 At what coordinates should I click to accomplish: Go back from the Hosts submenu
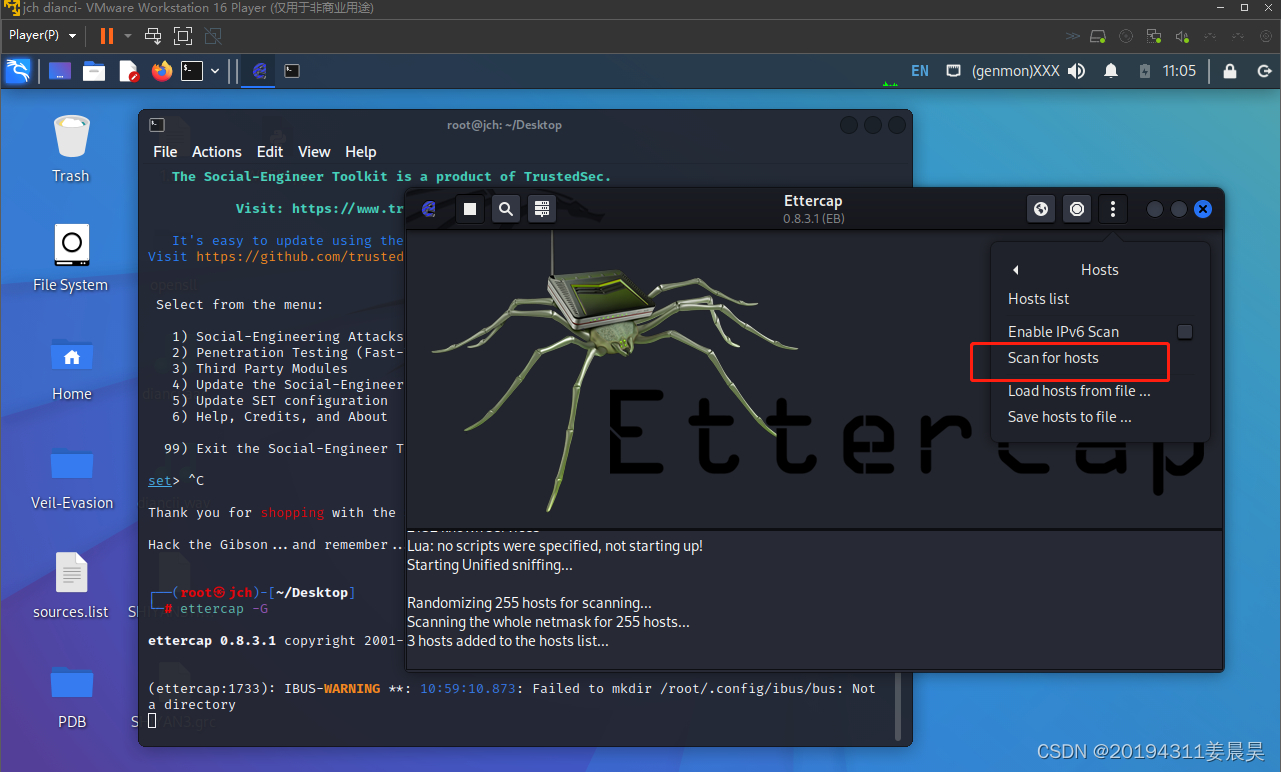point(1015,270)
